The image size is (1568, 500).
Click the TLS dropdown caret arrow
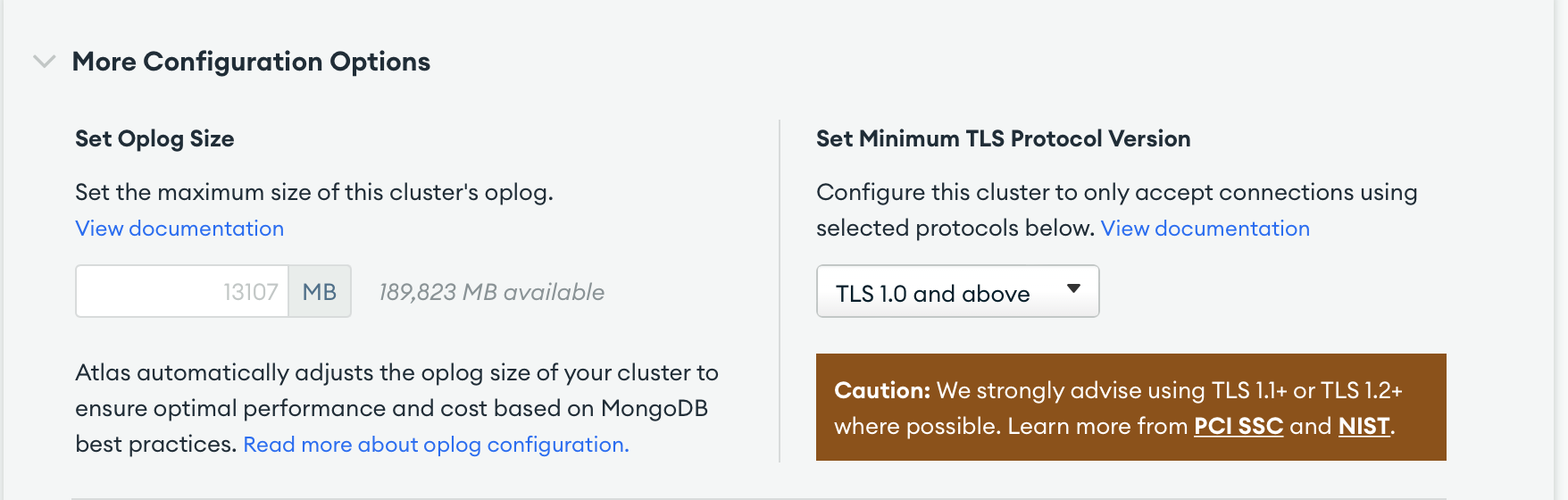click(x=1073, y=288)
